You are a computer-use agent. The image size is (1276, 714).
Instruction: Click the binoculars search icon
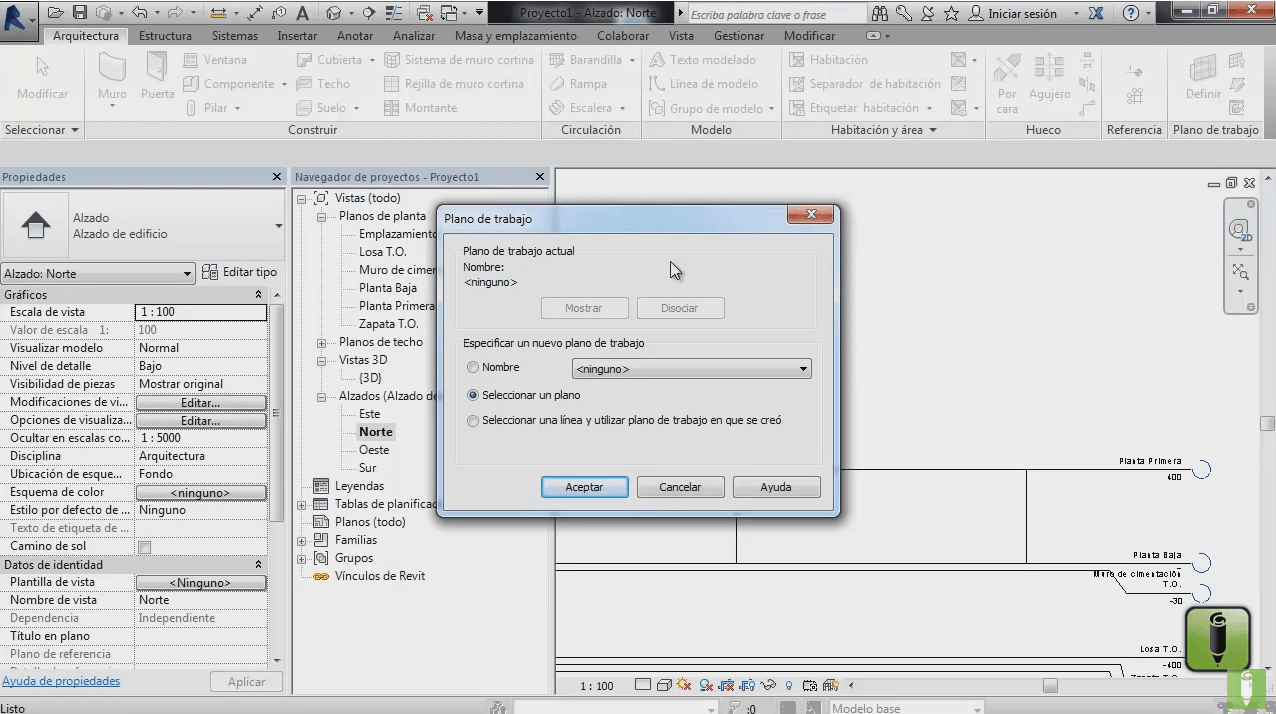coord(880,14)
